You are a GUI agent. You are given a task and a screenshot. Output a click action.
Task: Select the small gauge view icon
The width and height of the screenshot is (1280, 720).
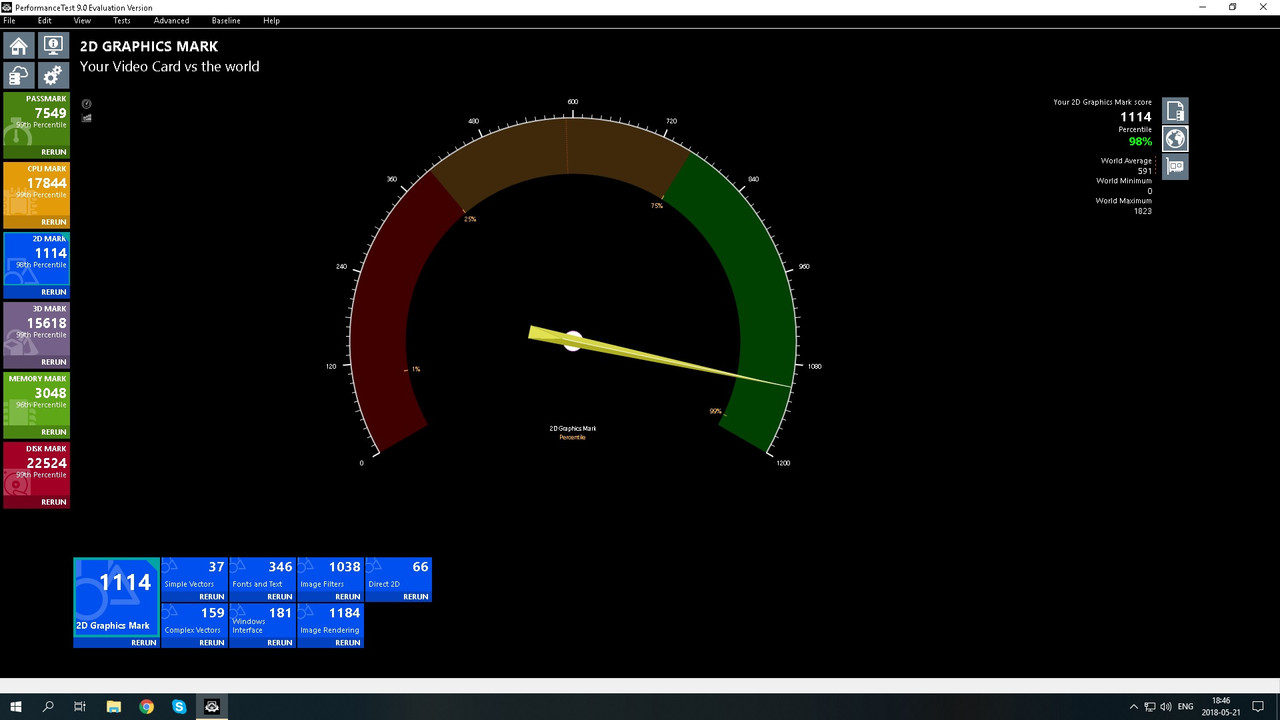[87, 104]
